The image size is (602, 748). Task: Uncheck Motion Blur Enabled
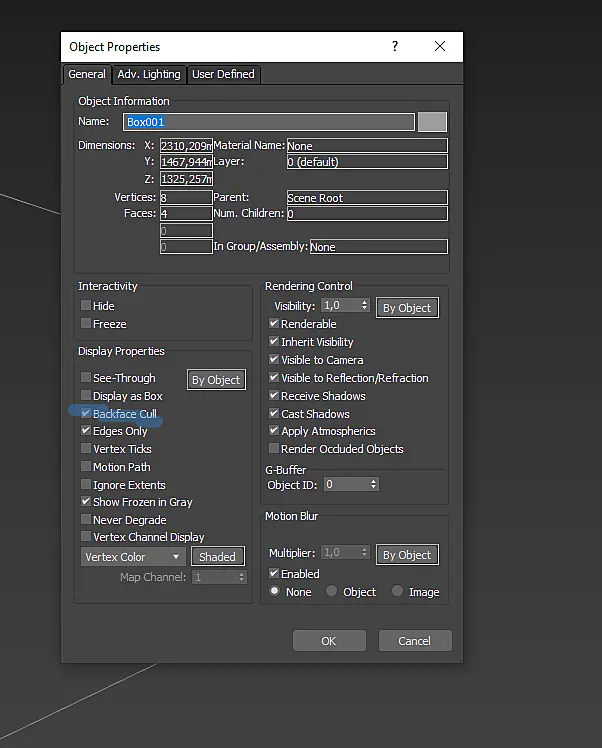coord(274,573)
